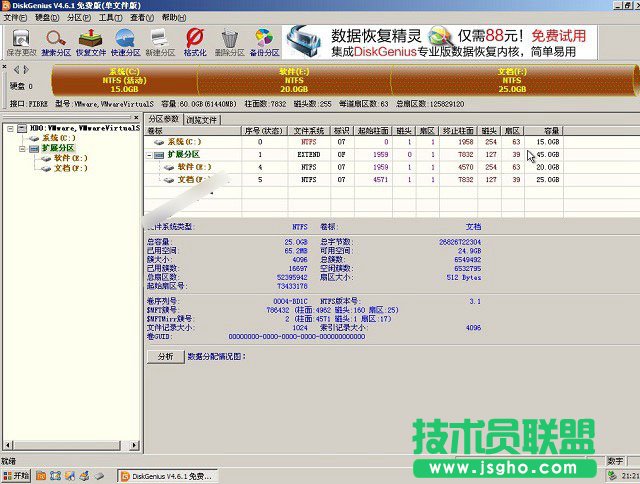Click the 起始柱面 column header
Screen dimensions: 640x484
click(373, 131)
